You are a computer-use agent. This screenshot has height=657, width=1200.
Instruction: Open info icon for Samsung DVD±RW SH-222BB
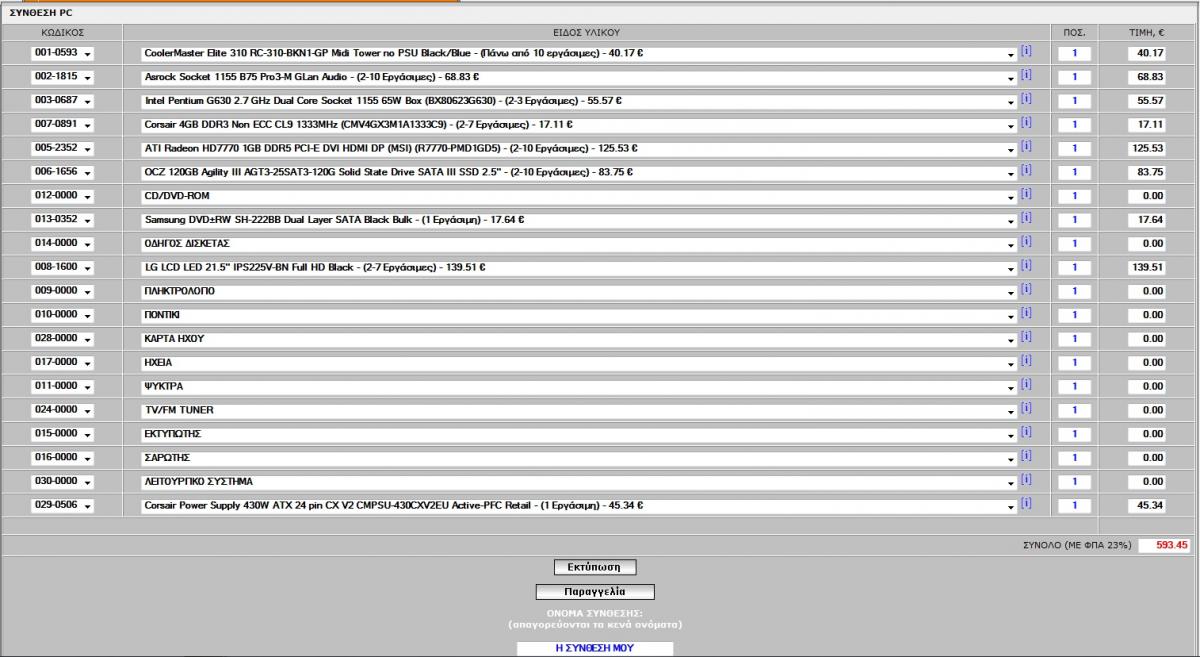pyautogui.click(x=1026, y=218)
